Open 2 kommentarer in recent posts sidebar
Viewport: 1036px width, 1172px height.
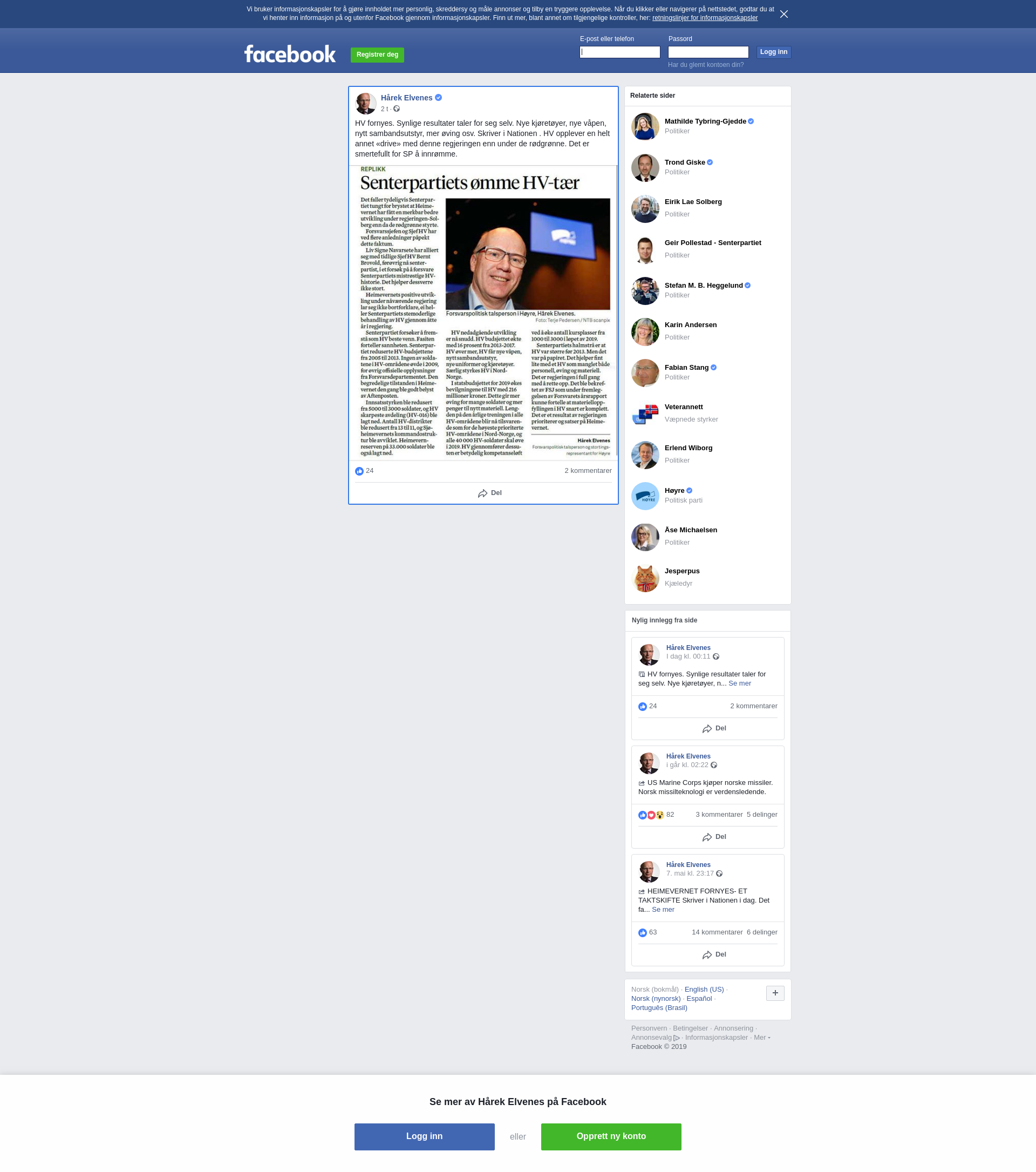coord(753,707)
